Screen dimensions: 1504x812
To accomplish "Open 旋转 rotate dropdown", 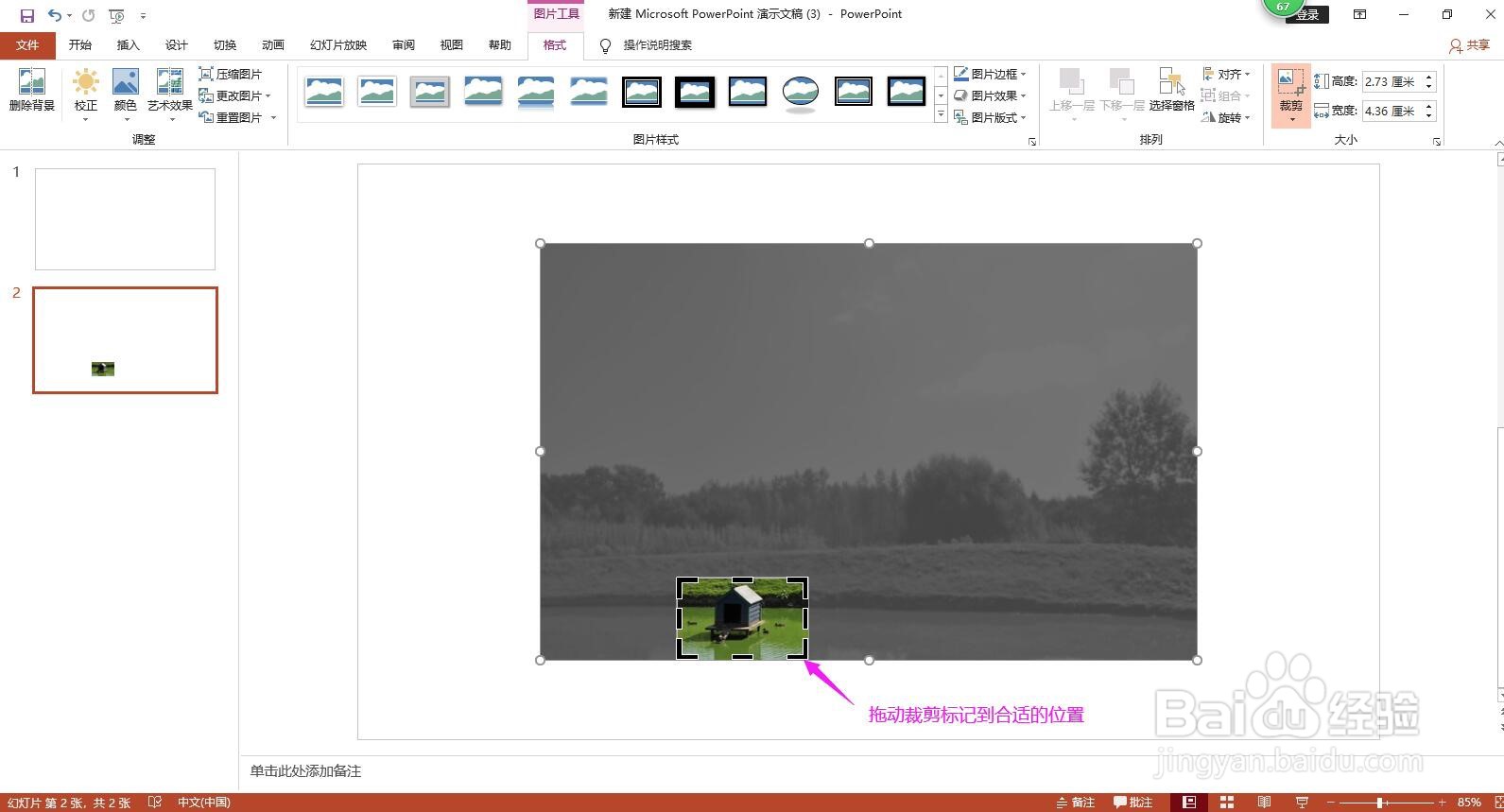I will point(1226,117).
